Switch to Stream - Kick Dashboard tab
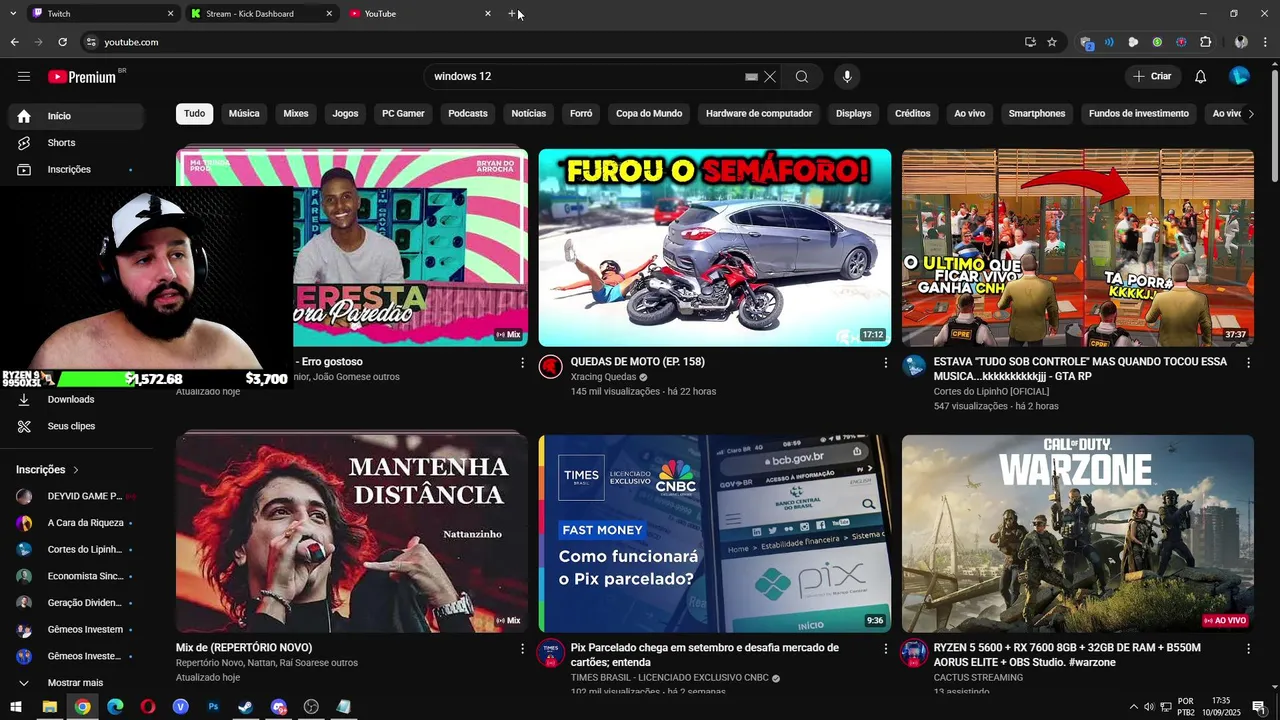The image size is (1280, 720). [262, 14]
